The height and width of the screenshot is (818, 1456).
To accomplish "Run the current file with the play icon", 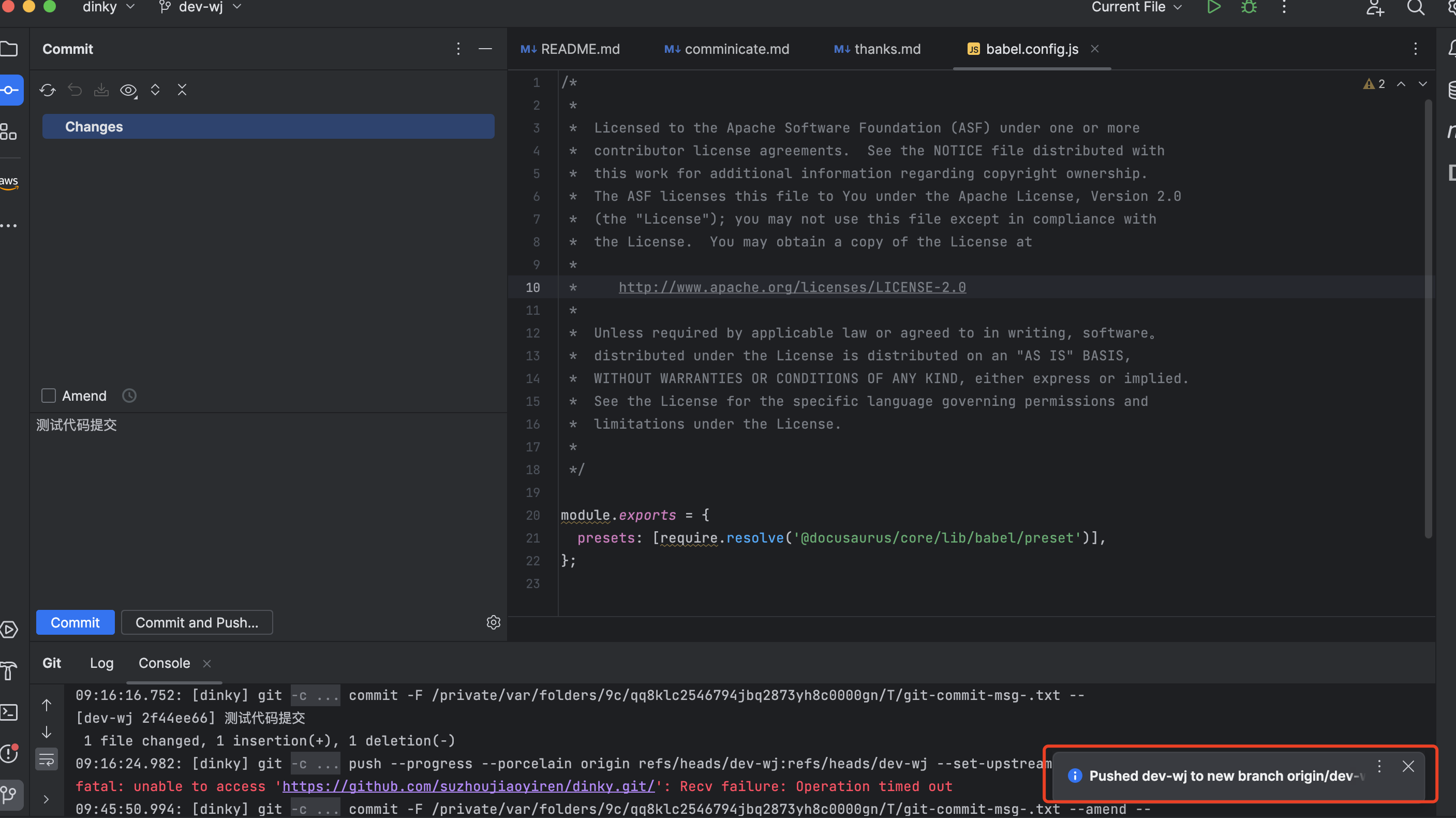I will 1213,7.
